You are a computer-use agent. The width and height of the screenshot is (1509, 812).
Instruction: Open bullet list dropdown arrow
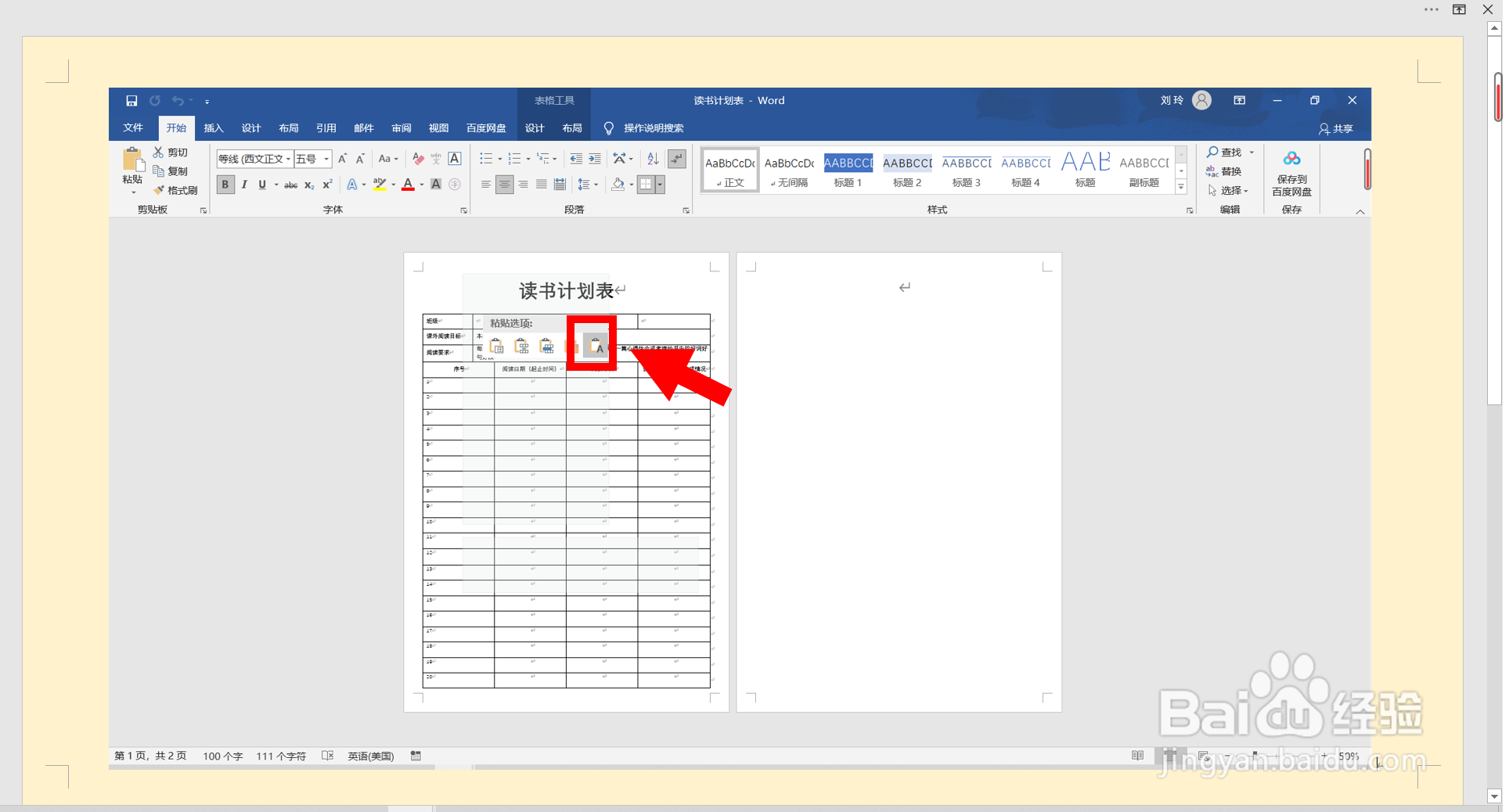click(500, 159)
